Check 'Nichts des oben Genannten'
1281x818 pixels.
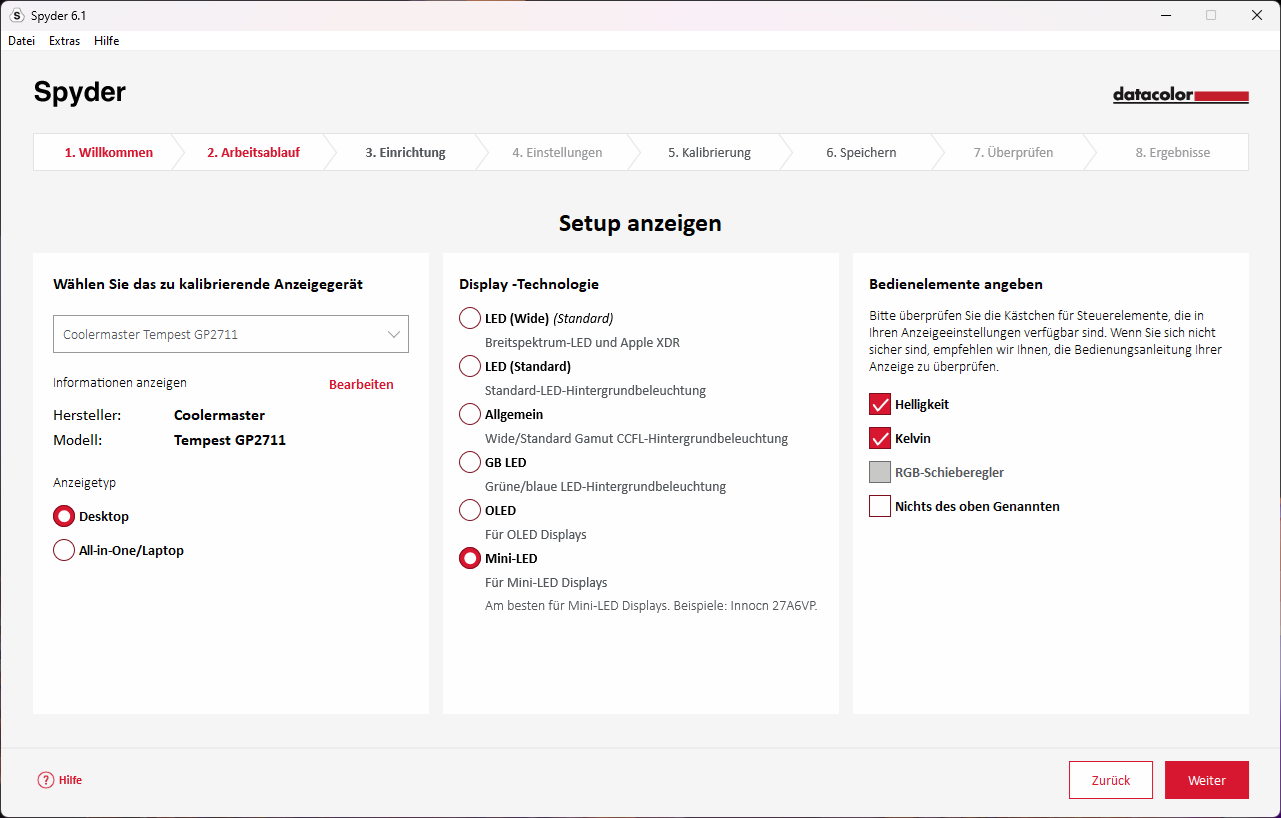click(x=880, y=506)
